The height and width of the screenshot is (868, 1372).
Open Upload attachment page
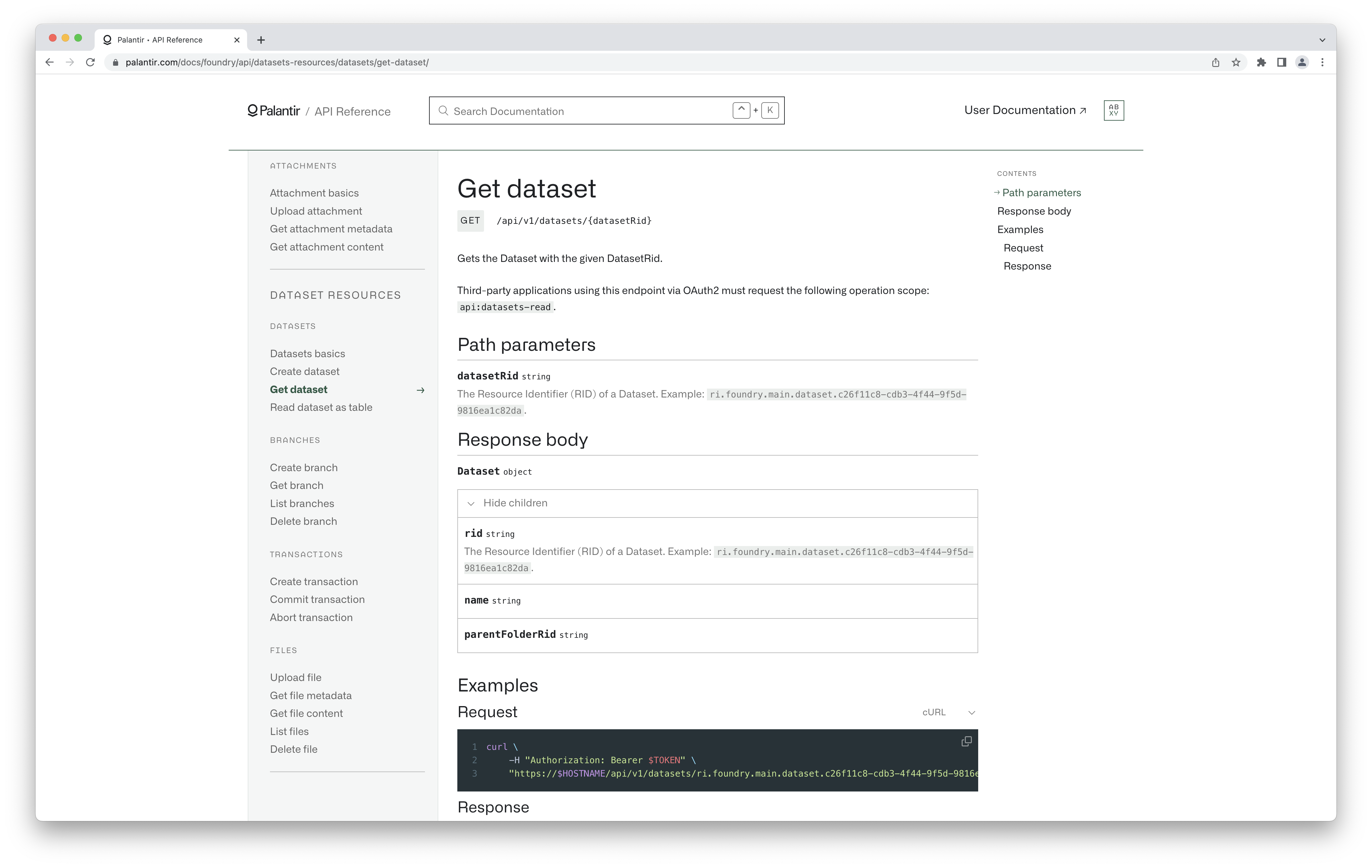coord(316,211)
